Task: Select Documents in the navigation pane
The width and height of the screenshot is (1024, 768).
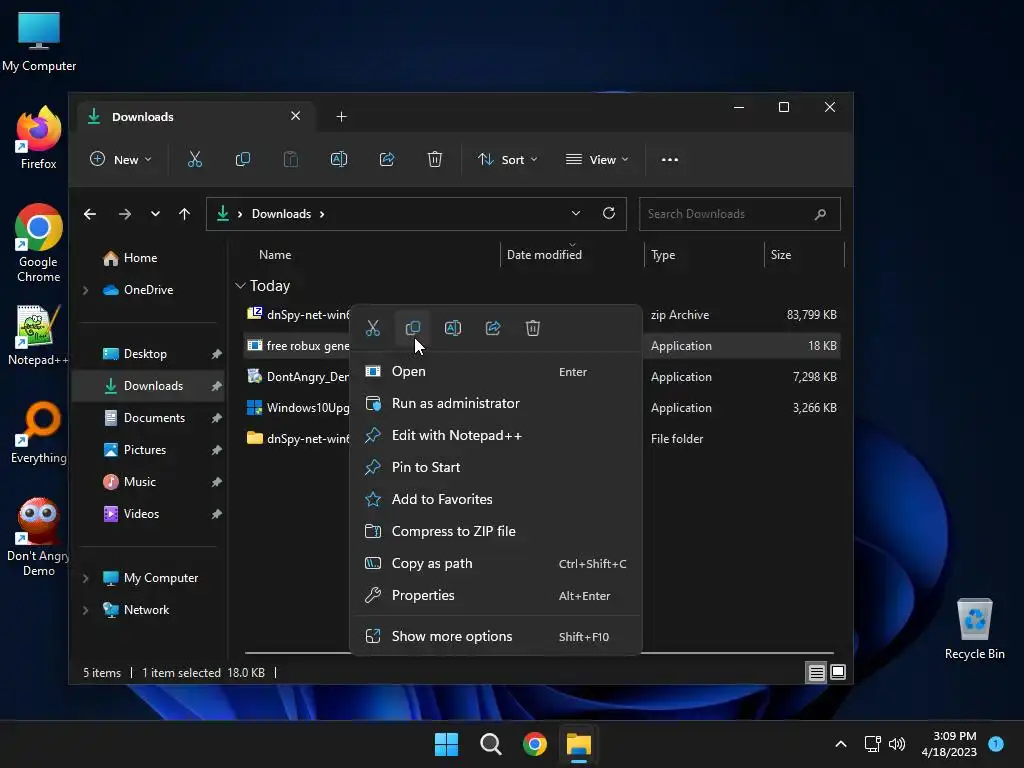Action: coord(154,417)
